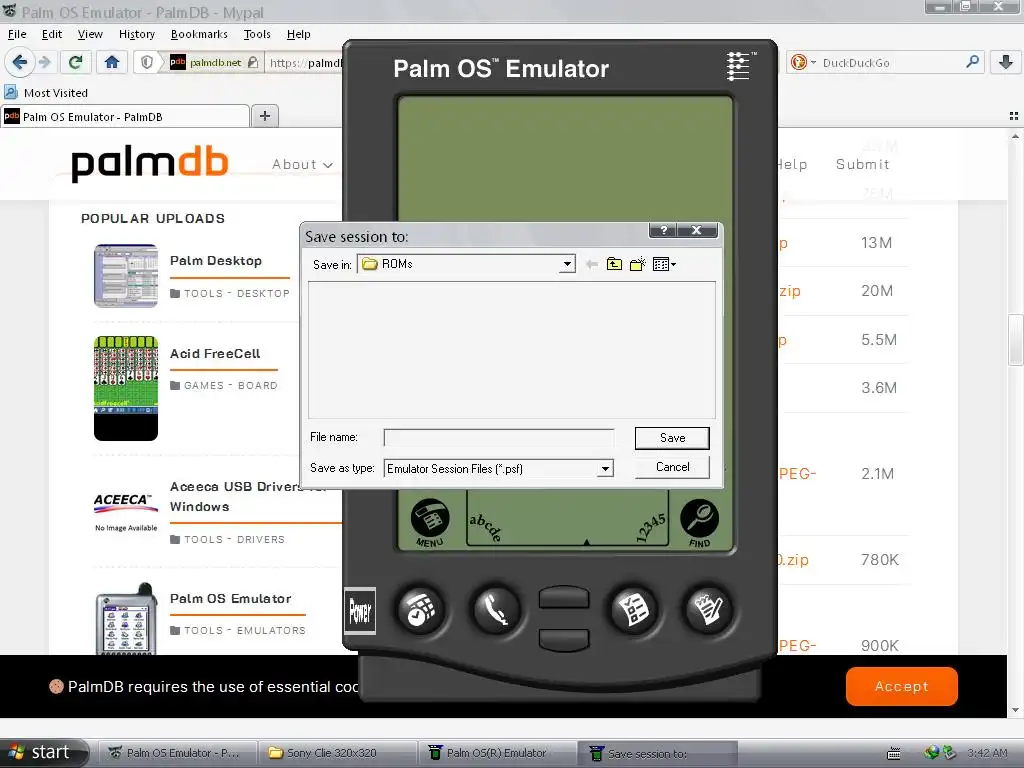This screenshot has height=768, width=1024.
Task: Click the Submit link on palmdb
Action: coord(862,165)
